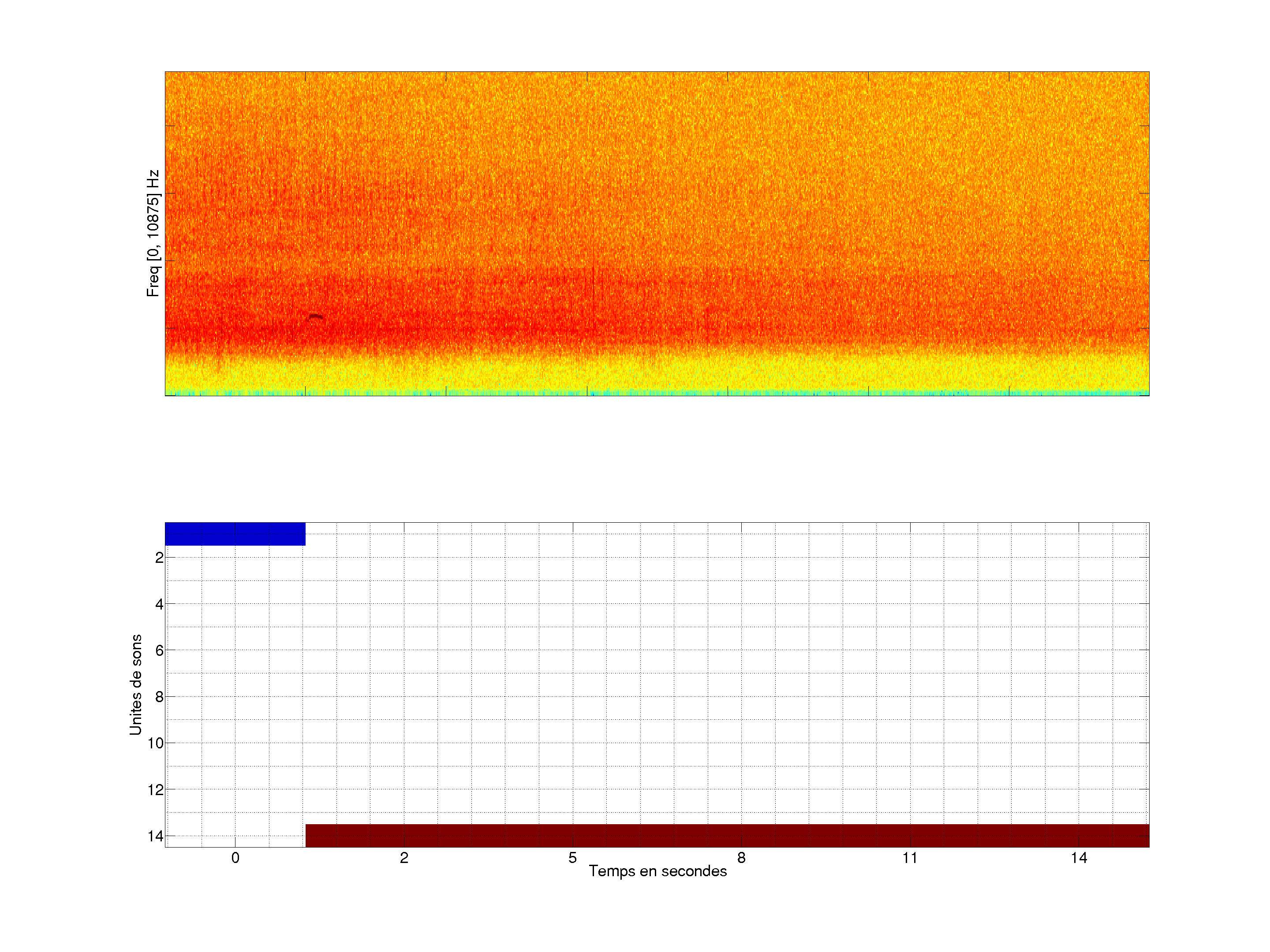Click y-axis tick label 12
The image size is (1270, 952).
[156, 790]
